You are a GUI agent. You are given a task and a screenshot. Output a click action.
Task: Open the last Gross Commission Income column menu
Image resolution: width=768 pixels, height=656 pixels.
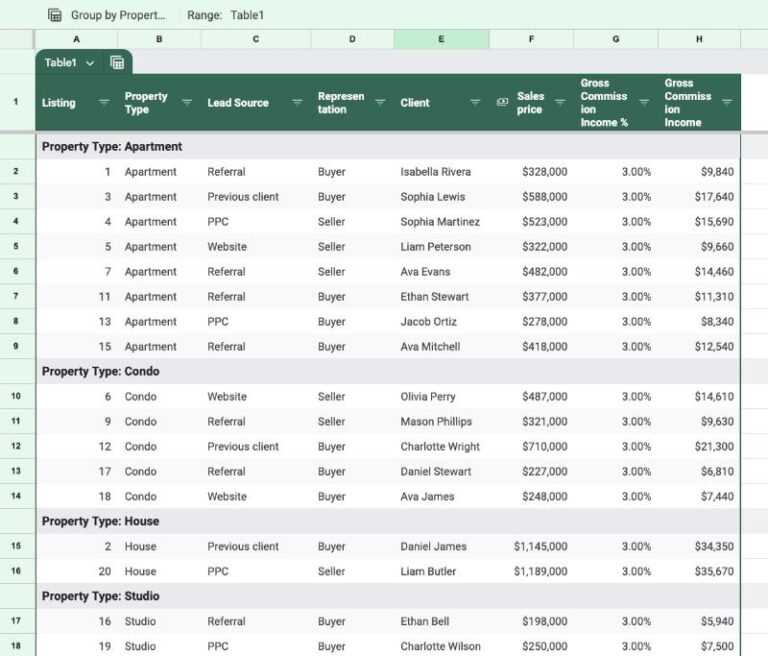727,103
